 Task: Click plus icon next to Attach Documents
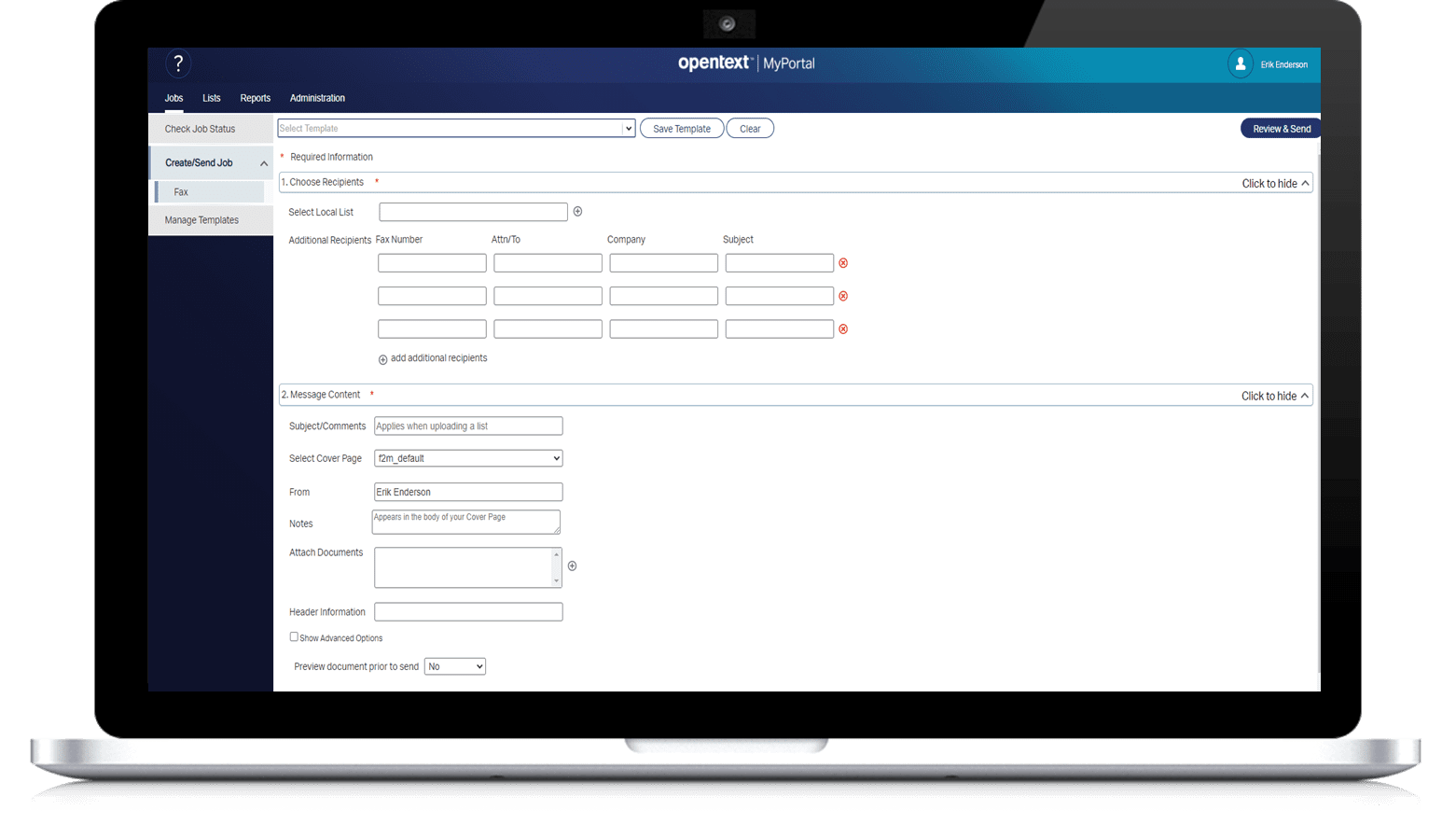pos(573,566)
